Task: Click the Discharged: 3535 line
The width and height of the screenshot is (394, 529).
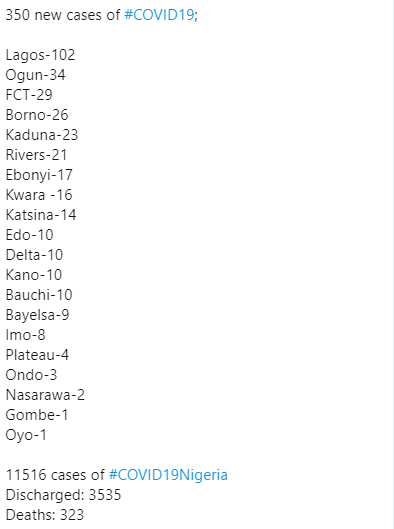Action: tap(63, 495)
